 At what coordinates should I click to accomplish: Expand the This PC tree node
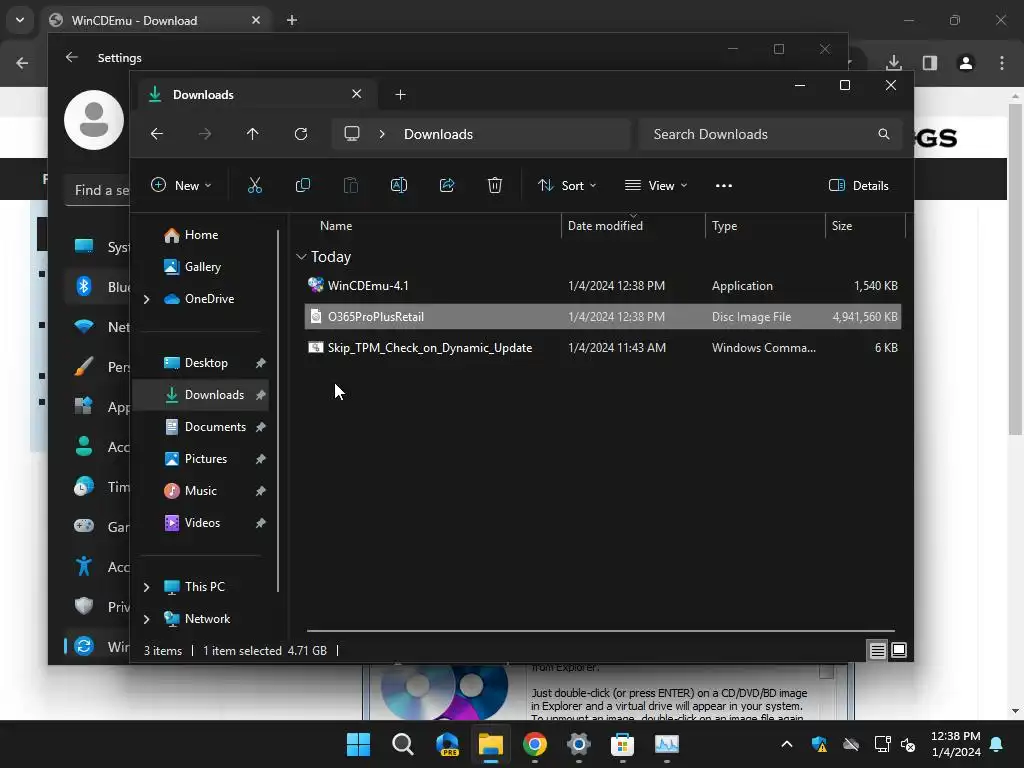pyautogui.click(x=147, y=587)
